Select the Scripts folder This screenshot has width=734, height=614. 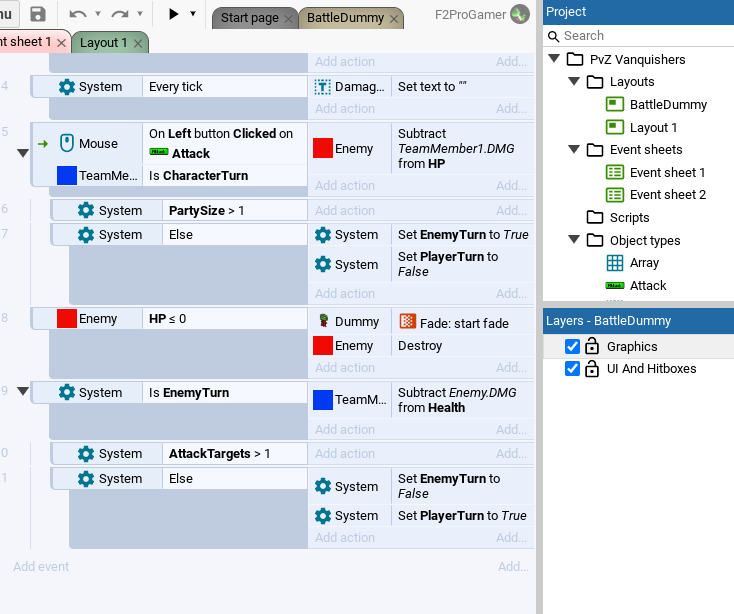coord(630,218)
